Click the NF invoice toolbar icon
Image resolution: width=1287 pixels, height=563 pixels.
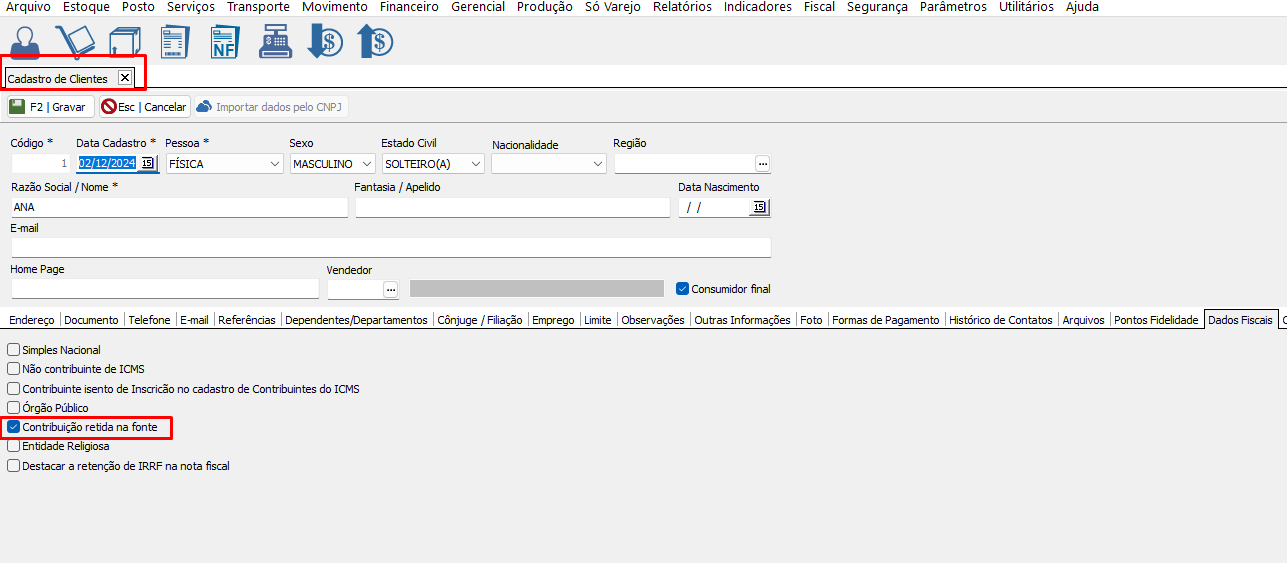click(225, 41)
